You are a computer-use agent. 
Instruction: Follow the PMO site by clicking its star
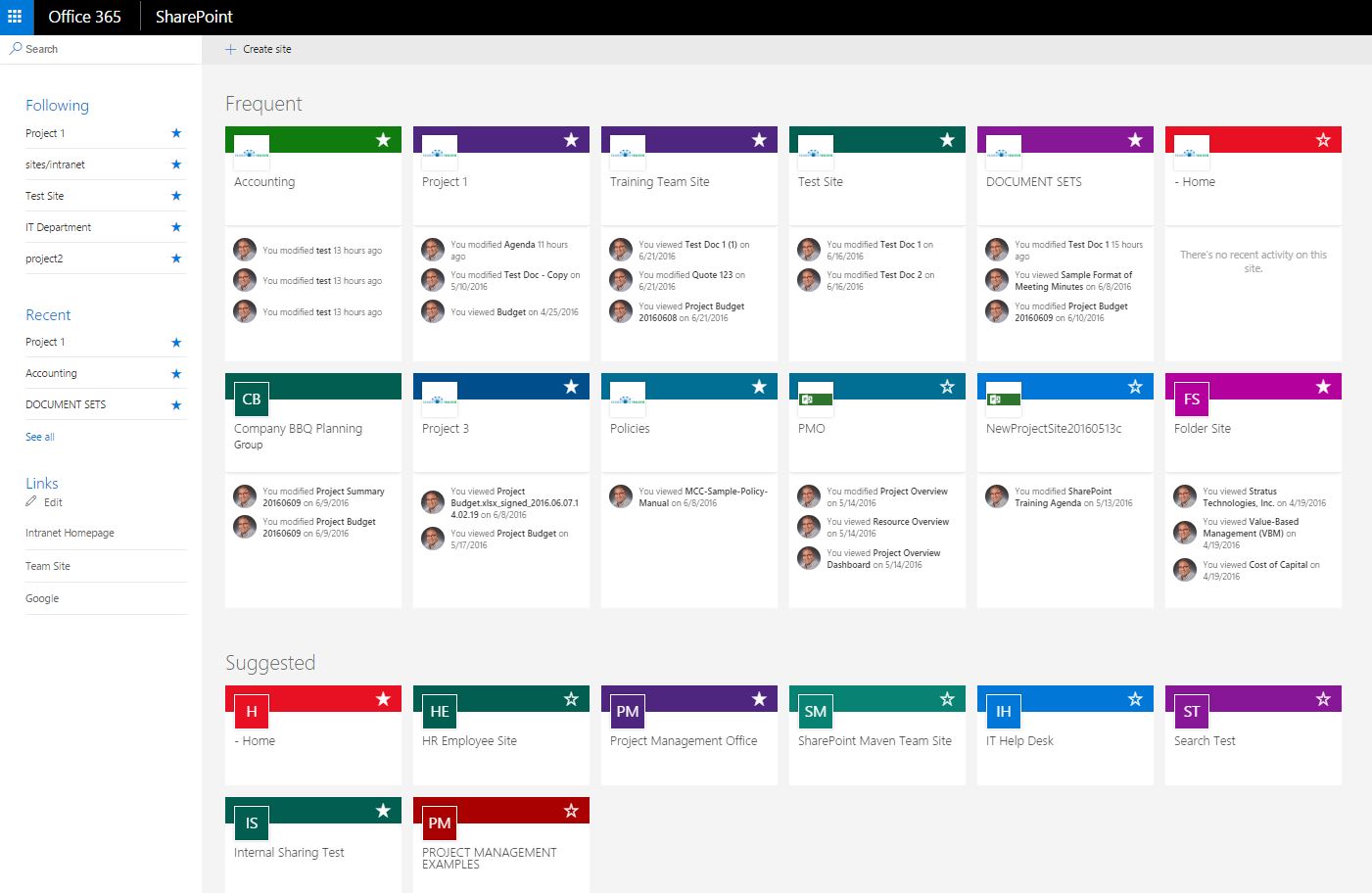pos(947,386)
